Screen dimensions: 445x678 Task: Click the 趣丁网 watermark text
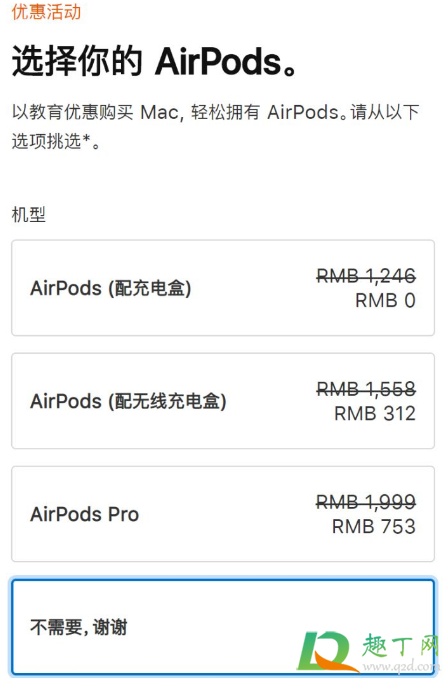(x=400, y=647)
